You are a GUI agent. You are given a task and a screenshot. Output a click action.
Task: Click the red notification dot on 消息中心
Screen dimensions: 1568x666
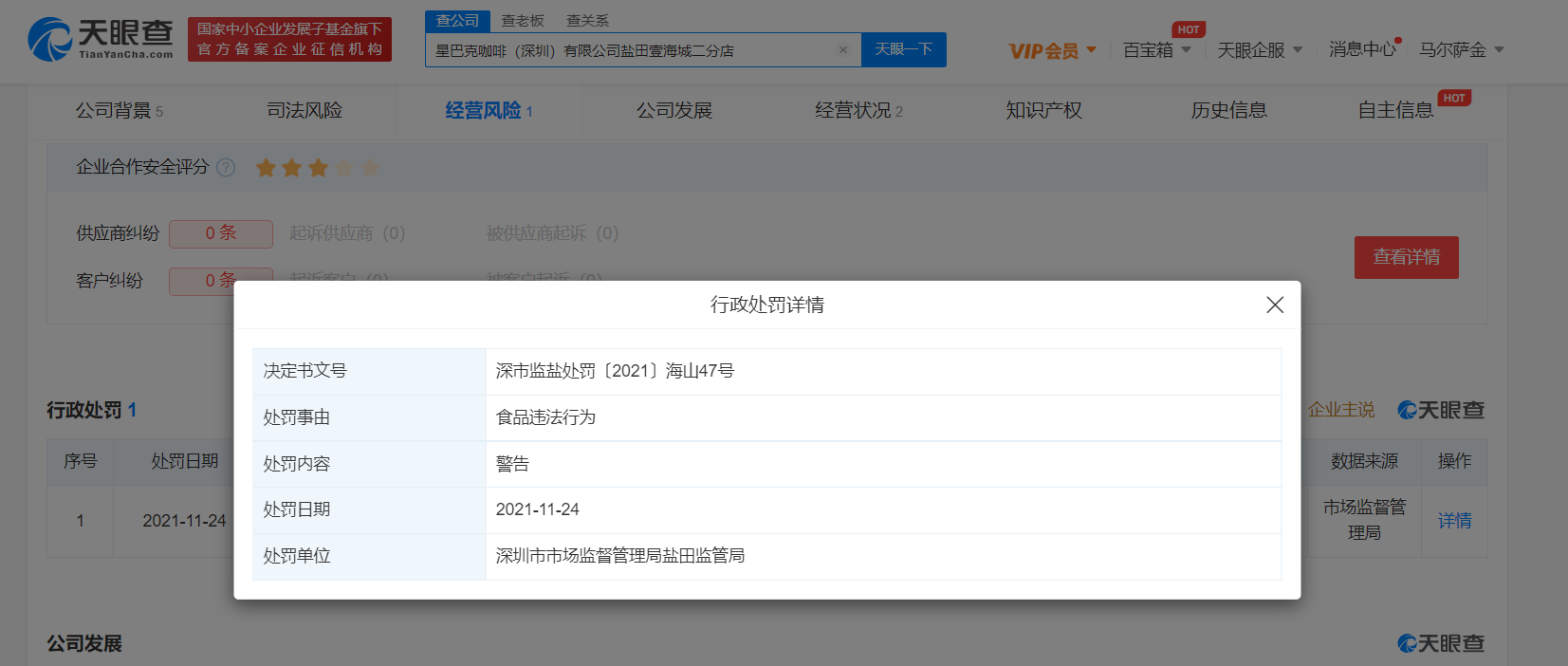point(1398,41)
